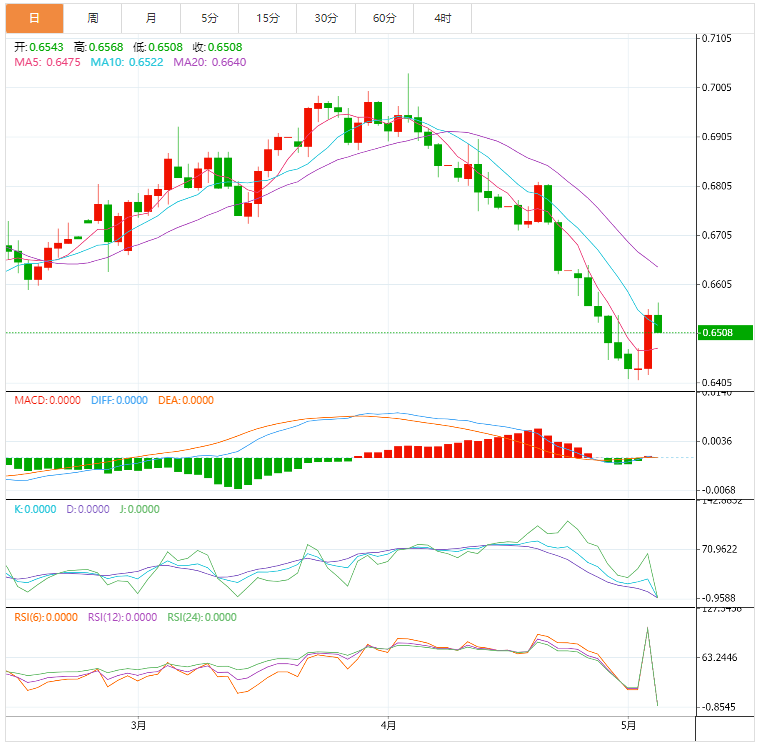
Task: Show the 60分 chart tab
Action: (384, 18)
